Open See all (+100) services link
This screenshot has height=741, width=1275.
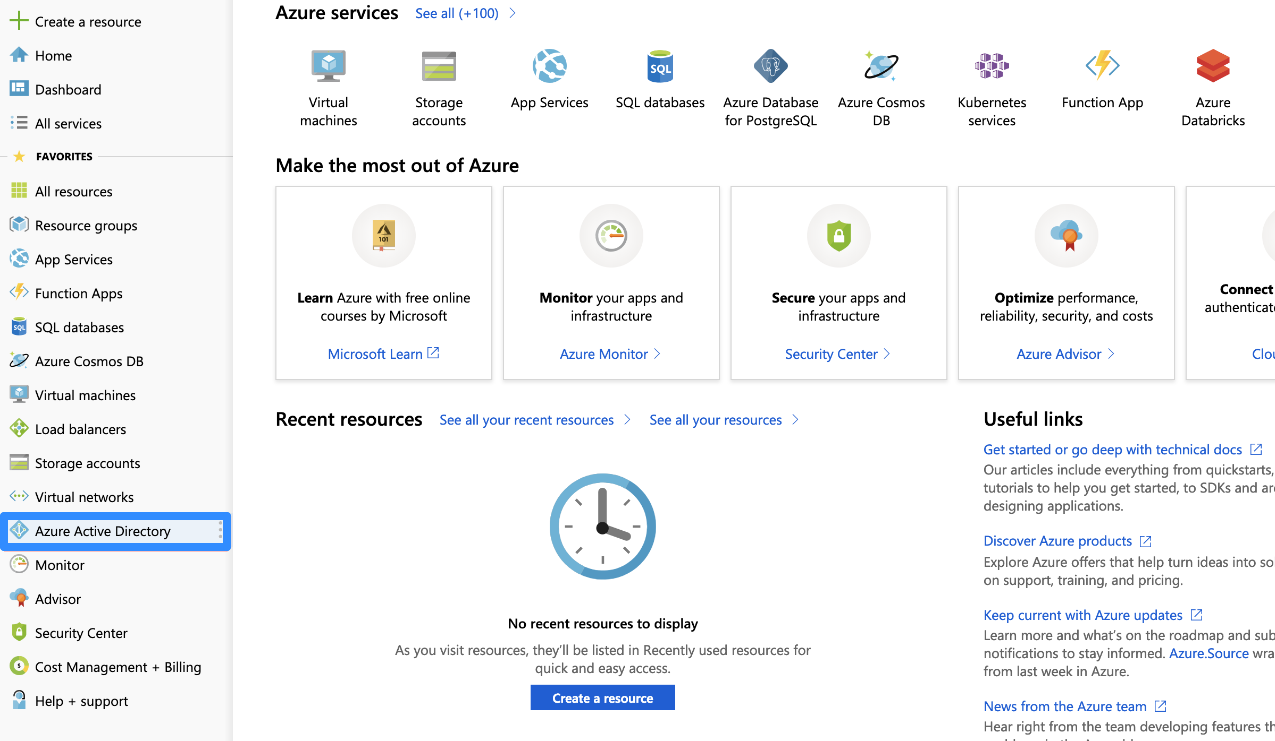(455, 13)
